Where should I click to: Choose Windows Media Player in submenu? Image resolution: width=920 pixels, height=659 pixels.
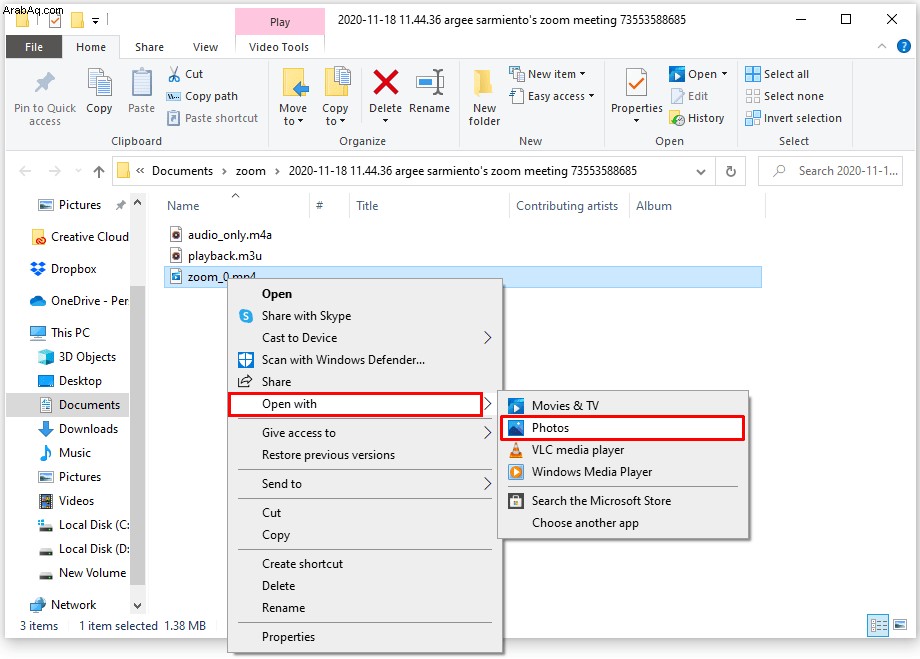coord(623,472)
